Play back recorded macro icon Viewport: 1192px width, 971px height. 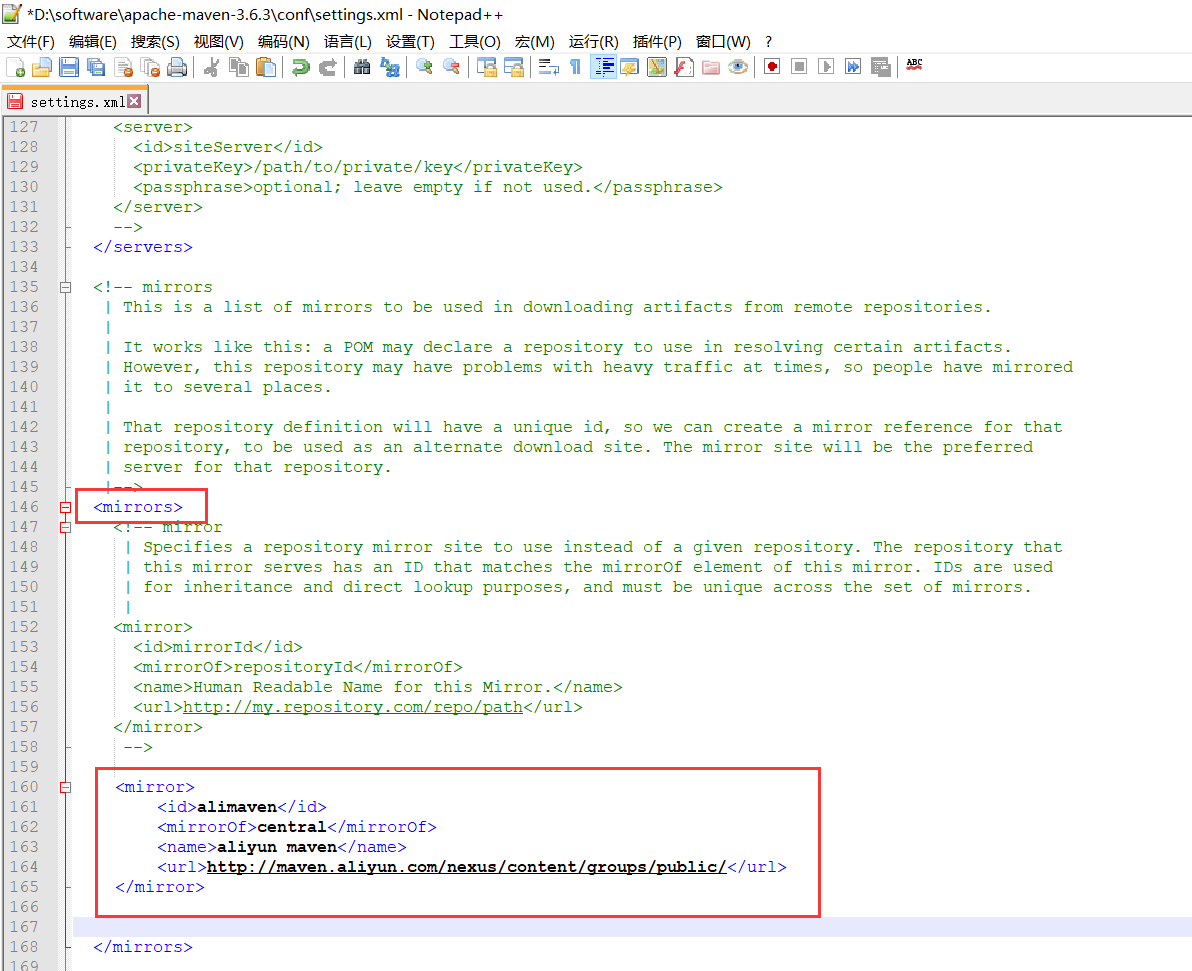pos(826,67)
